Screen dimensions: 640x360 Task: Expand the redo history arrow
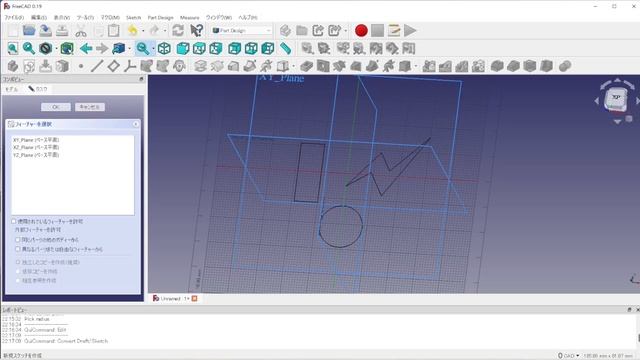point(165,31)
